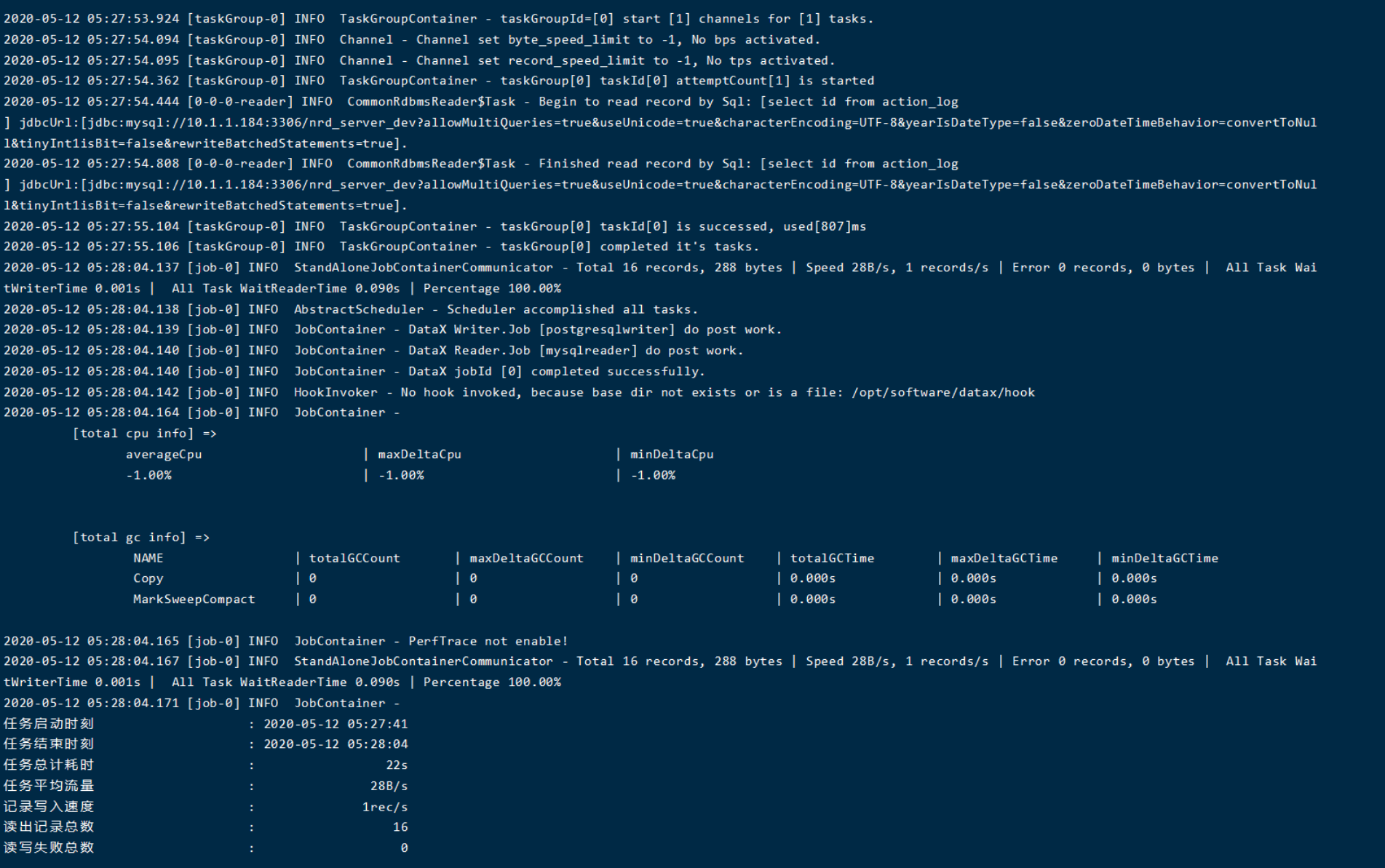Select the maxDeltaCpu column heading
The image size is (1385, 868).
pyautogui.click(x=419, y=455)
